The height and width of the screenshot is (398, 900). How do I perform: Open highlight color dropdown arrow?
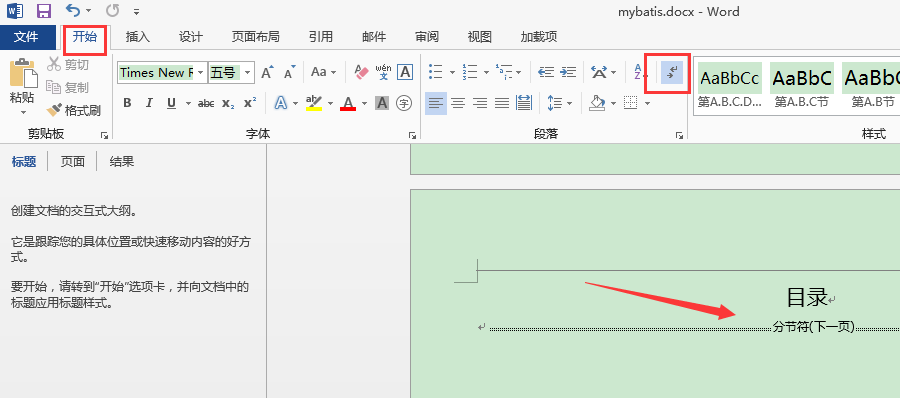click(331, 104)
